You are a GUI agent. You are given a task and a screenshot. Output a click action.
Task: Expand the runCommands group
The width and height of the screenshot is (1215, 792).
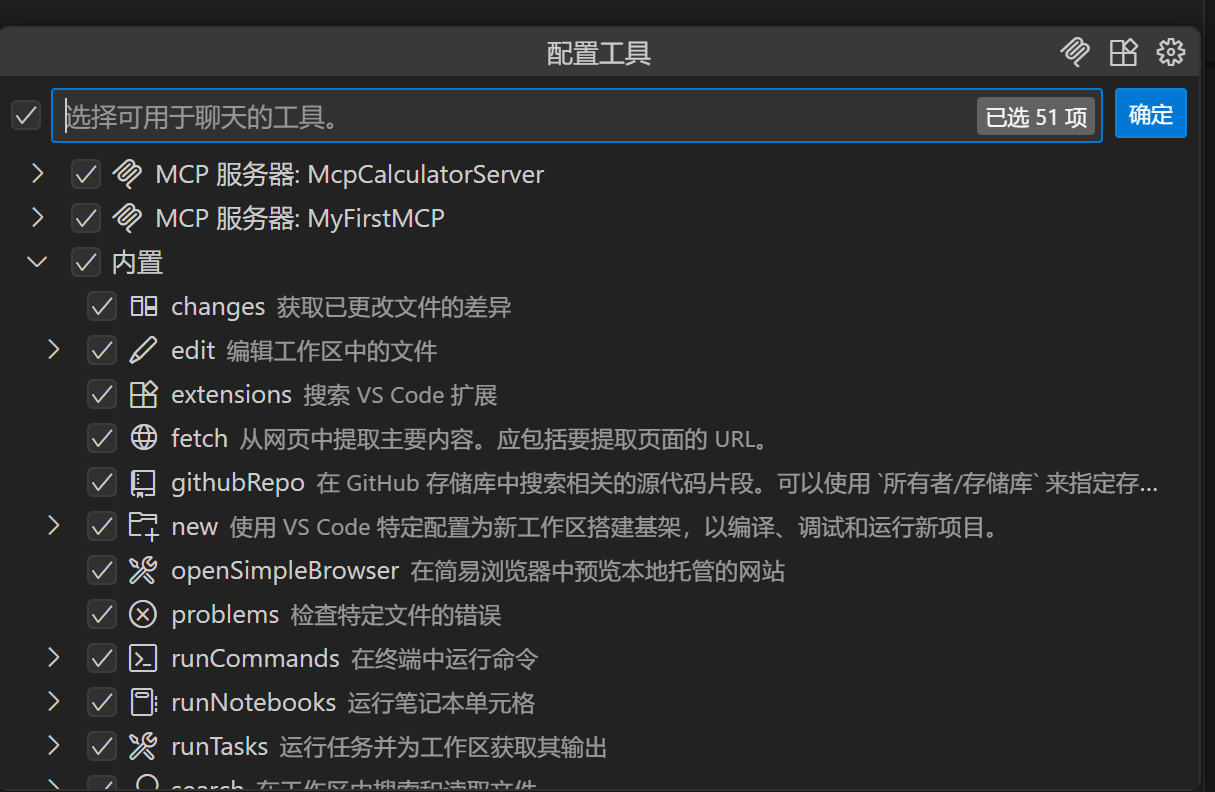point(54,657)
